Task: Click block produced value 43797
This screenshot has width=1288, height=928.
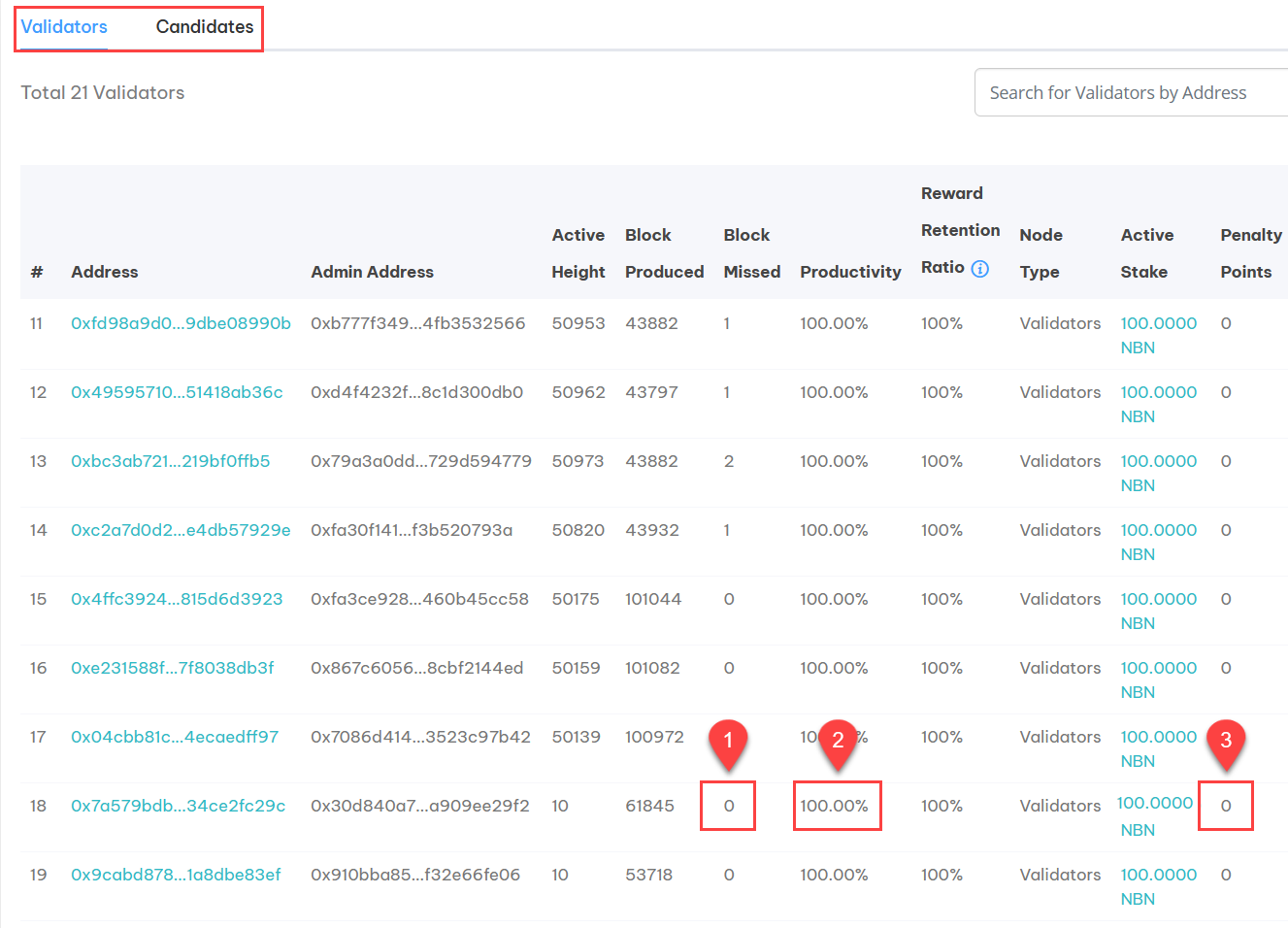Action: 652,392
